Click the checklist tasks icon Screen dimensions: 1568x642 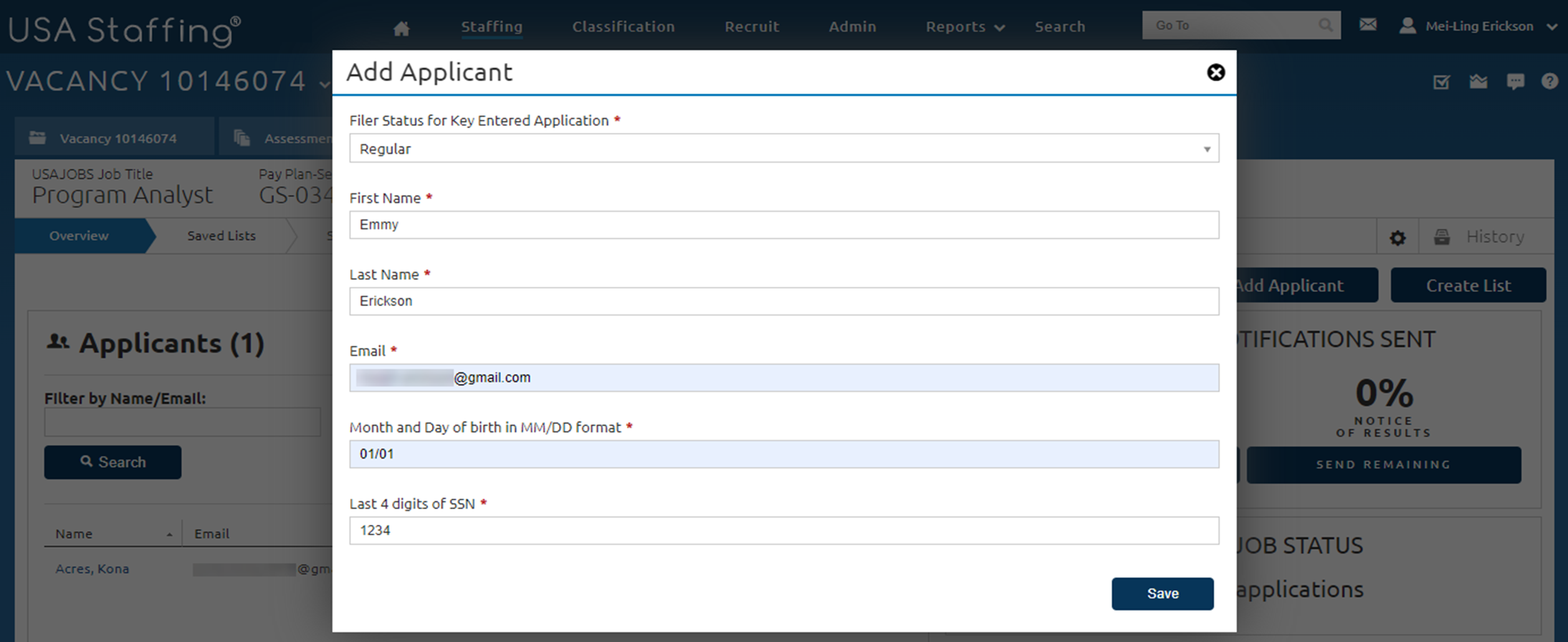click(x=1441, y=82)
